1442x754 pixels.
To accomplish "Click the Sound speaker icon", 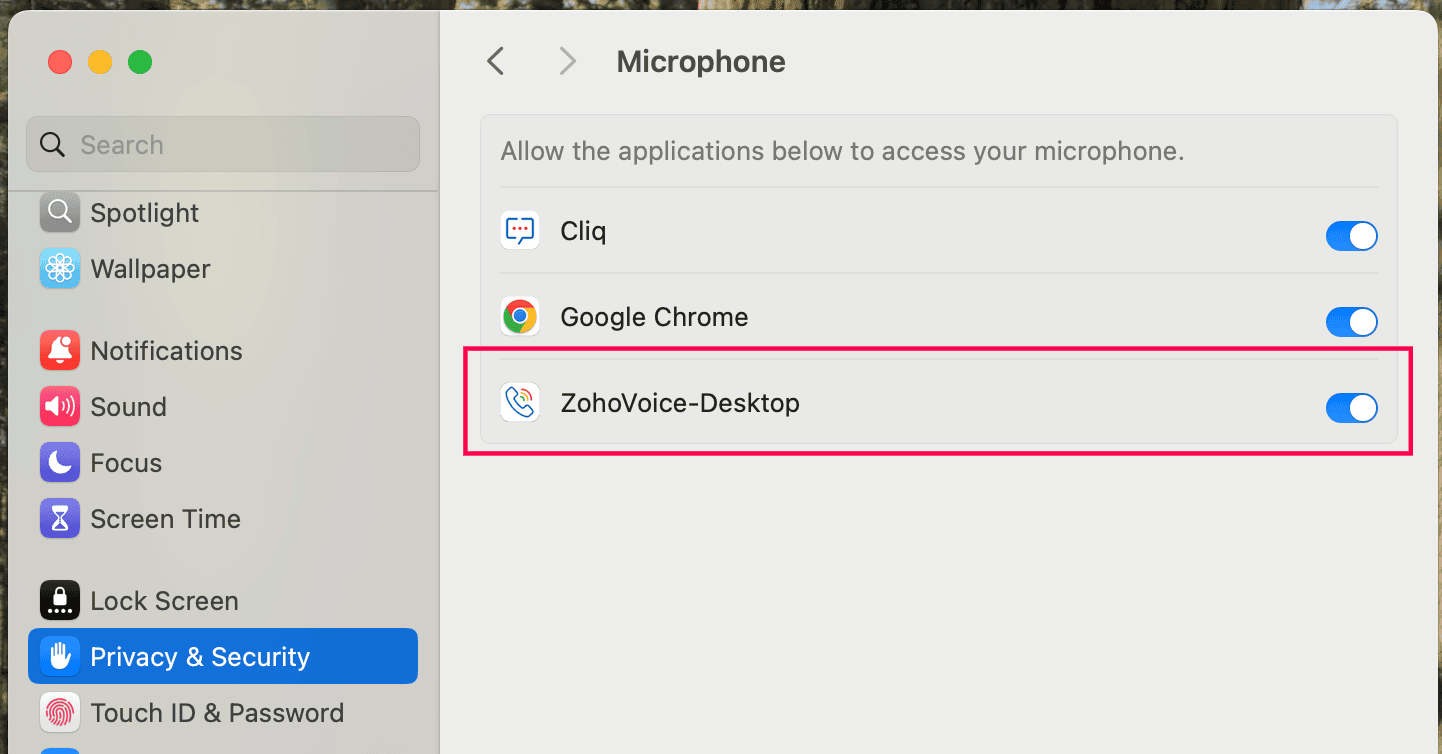I will (60, 407).
